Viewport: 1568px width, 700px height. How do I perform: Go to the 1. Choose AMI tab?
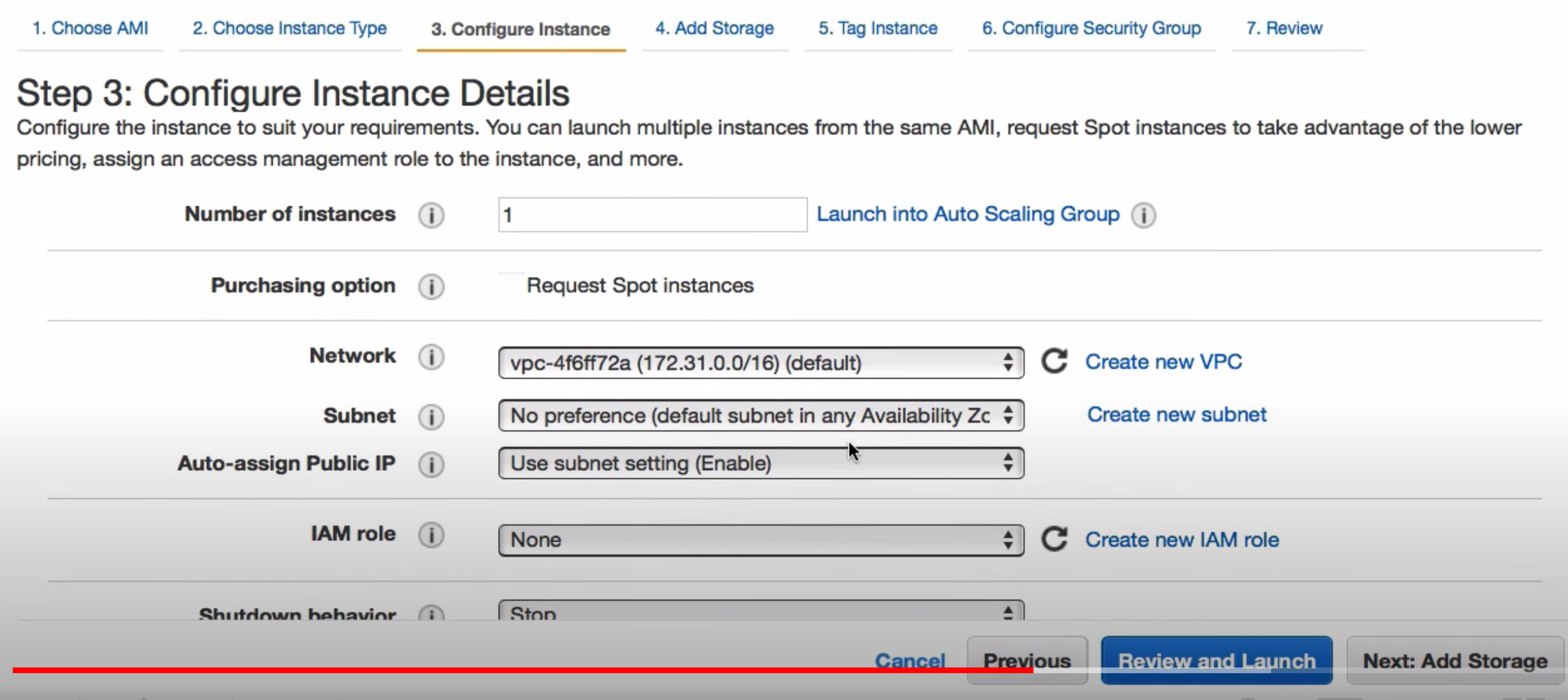[90, 28]
